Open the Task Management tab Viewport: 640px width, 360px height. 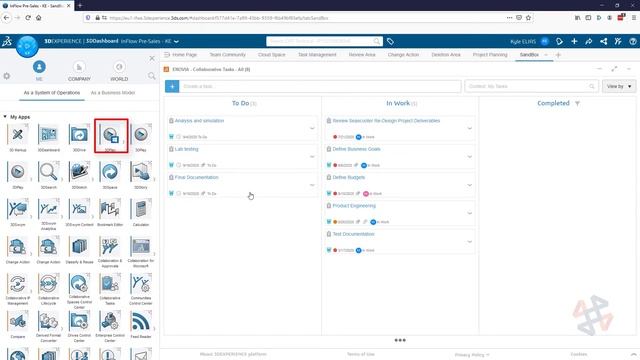pyautogui.click(x=317, y=55)
